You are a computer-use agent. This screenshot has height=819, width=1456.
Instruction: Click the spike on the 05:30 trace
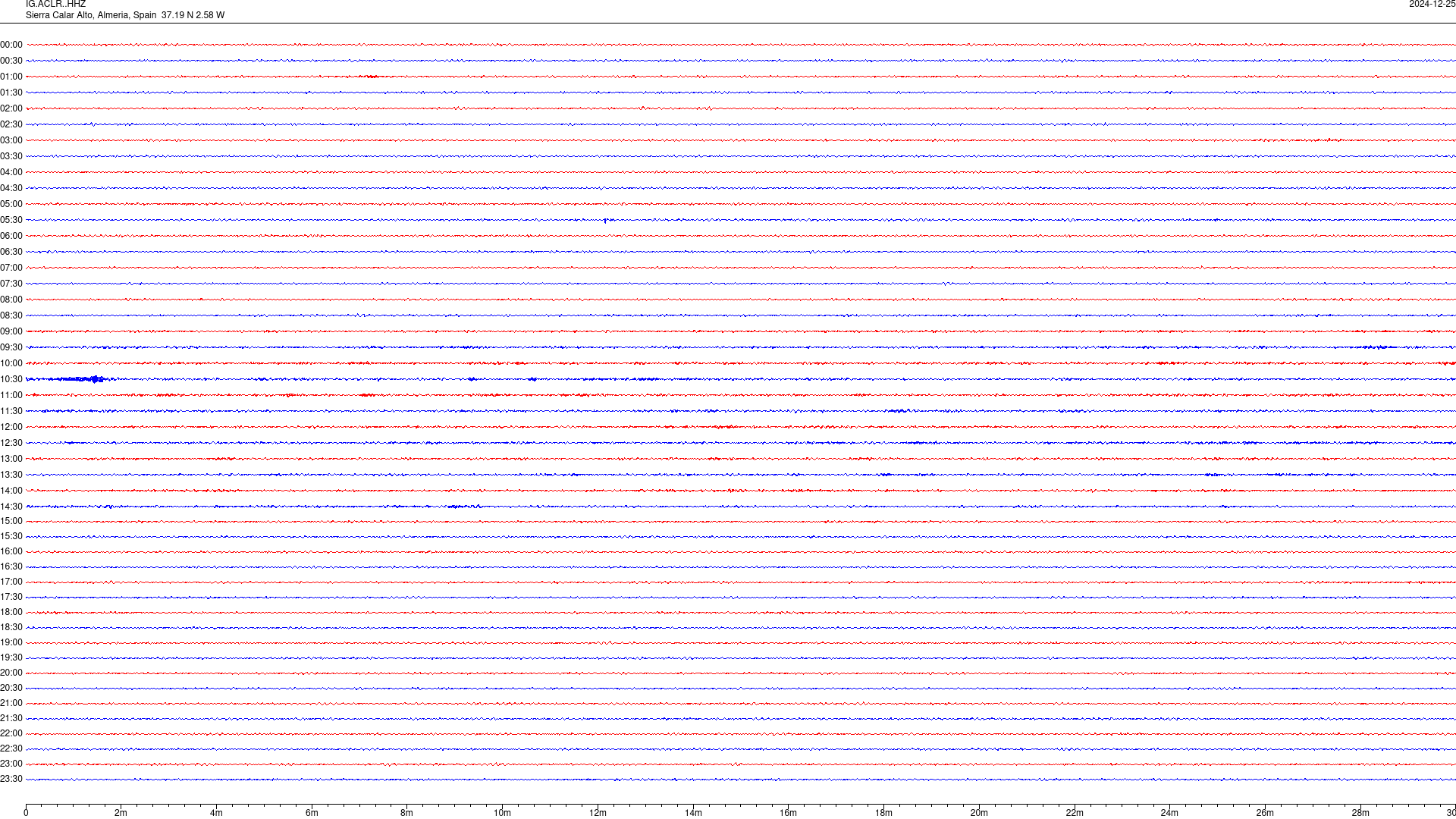pos(606,221)
